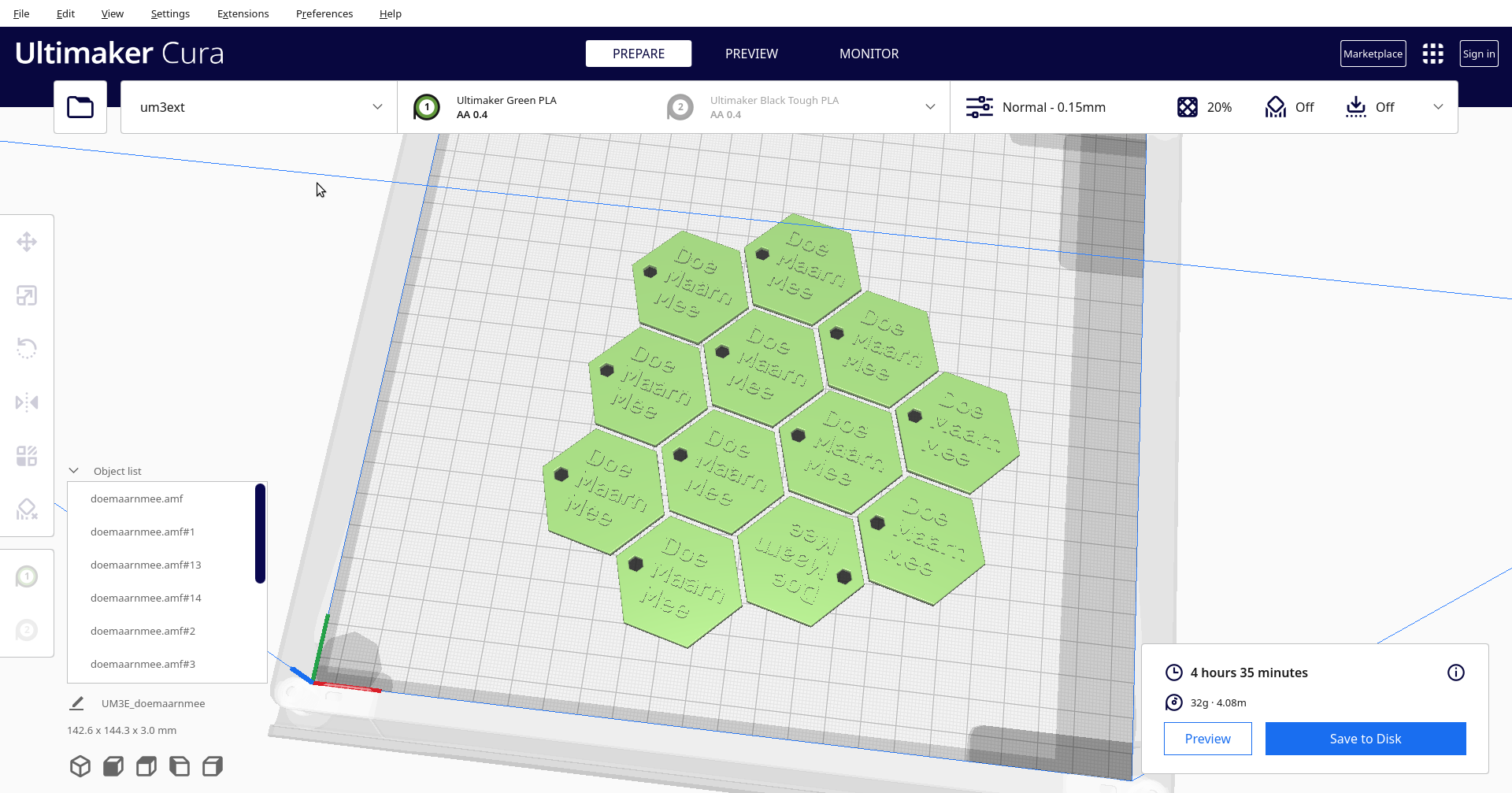The image size is (1512, 793).
Task: Open the Preferences menu
Action: (324, 13)
